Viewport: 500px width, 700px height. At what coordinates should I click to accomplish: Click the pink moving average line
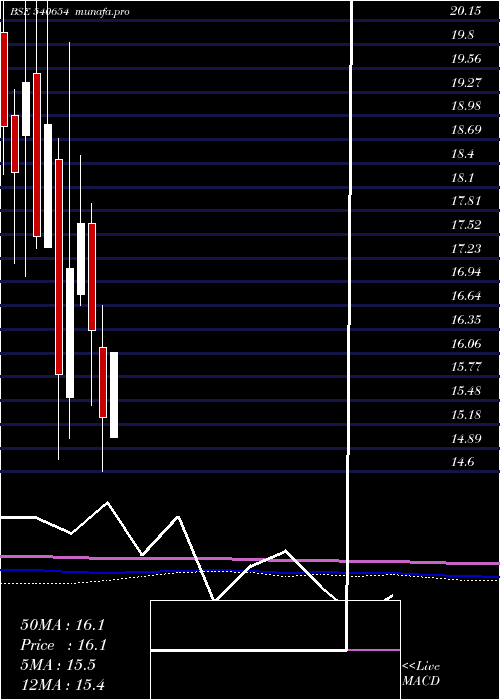point(250,559)
